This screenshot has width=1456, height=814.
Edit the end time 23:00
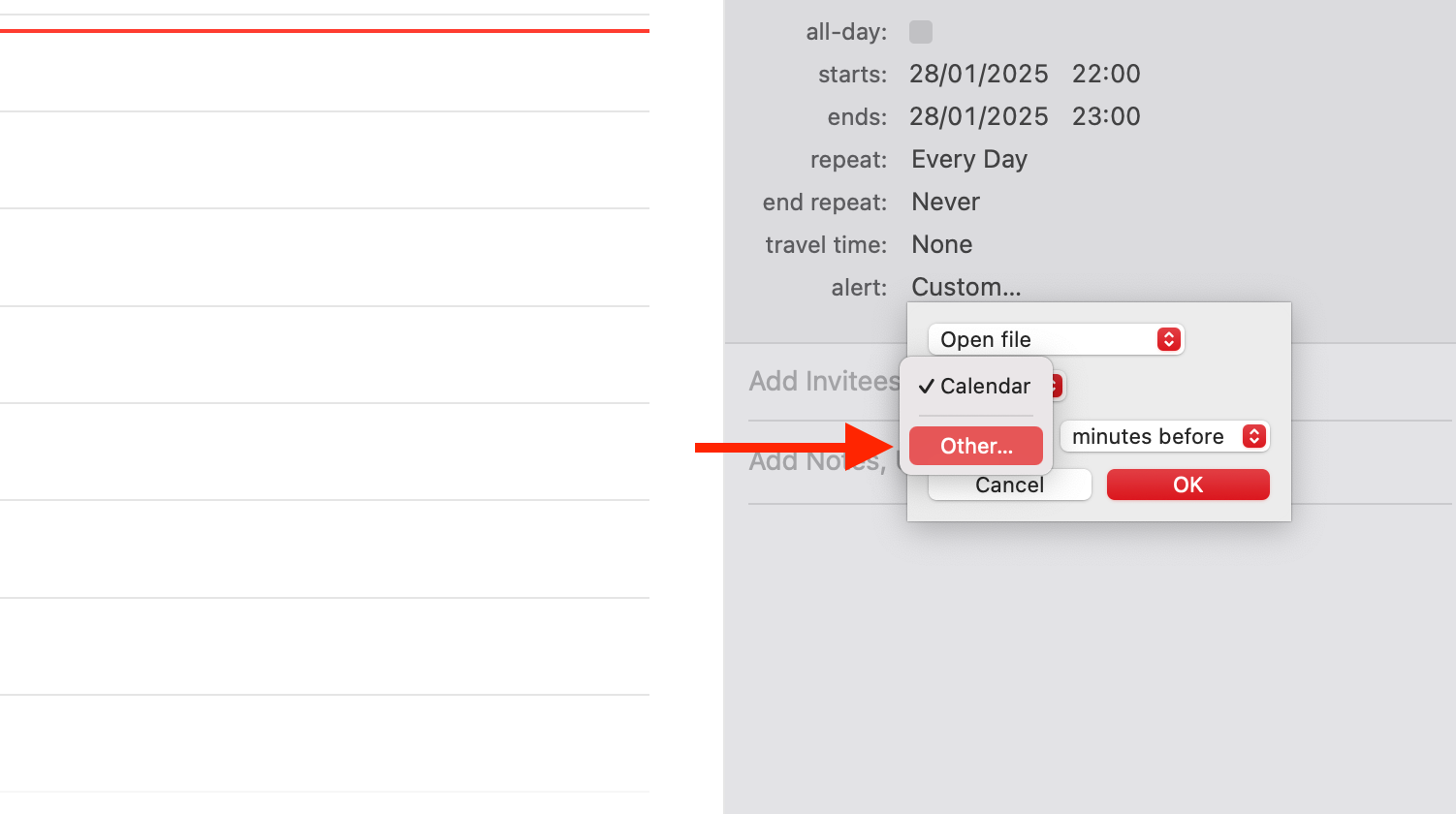coord(1106,116)
